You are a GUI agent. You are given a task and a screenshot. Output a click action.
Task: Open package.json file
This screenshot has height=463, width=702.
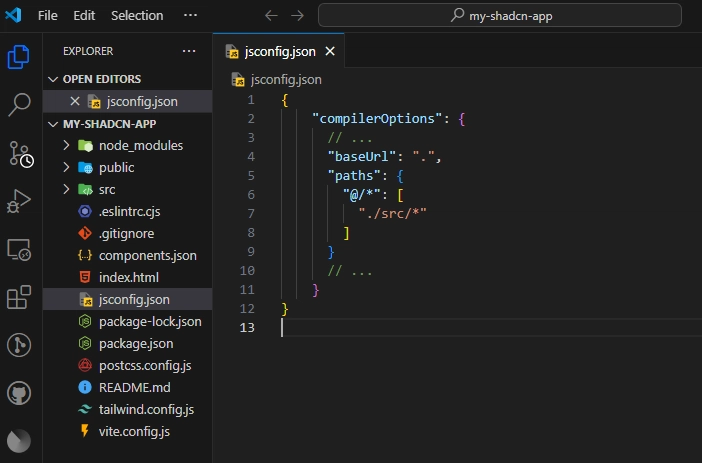pos(128,343)
